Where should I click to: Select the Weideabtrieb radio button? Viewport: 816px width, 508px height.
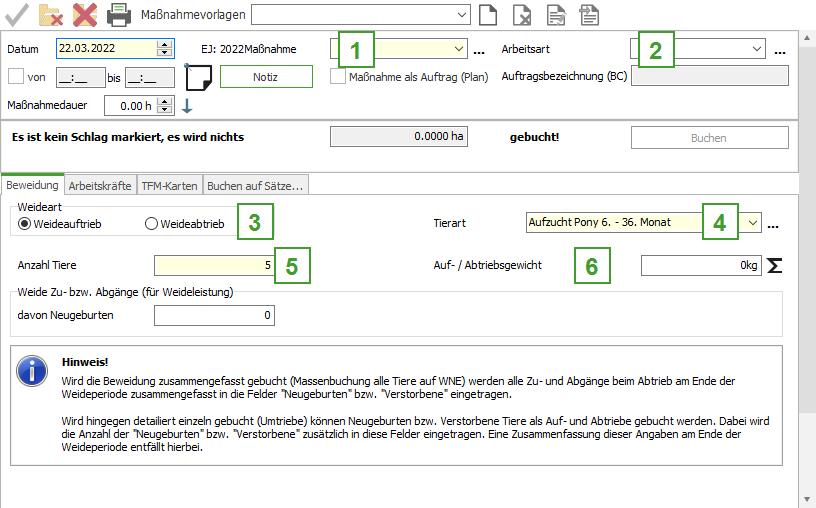[152, 224]
